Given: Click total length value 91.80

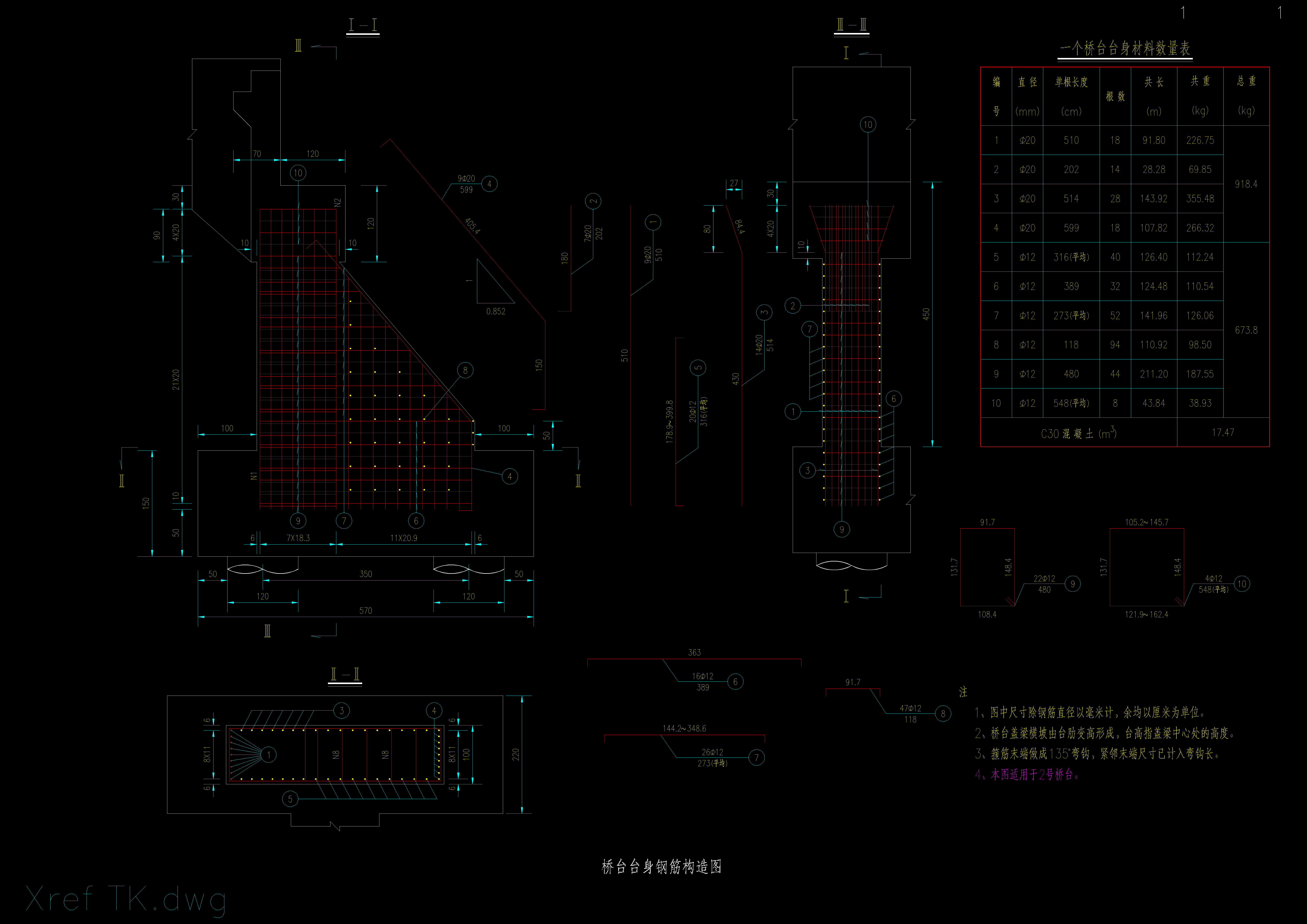Looking at the screenshot, I should tap(1154, 140).
